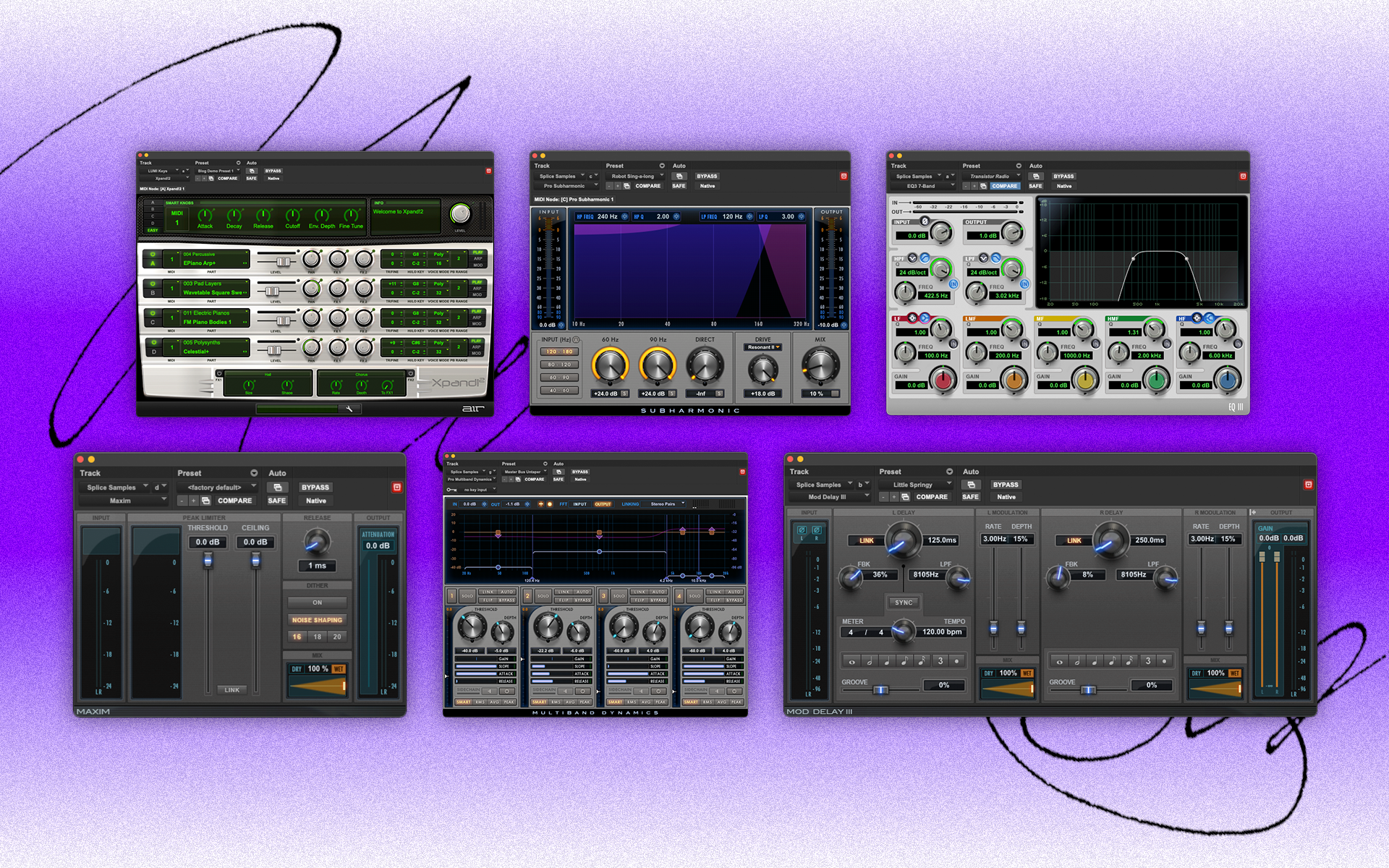Open plug-in automation dialog in Pro Subharmonic
The image size is (1389, 868).
point(679,176)
